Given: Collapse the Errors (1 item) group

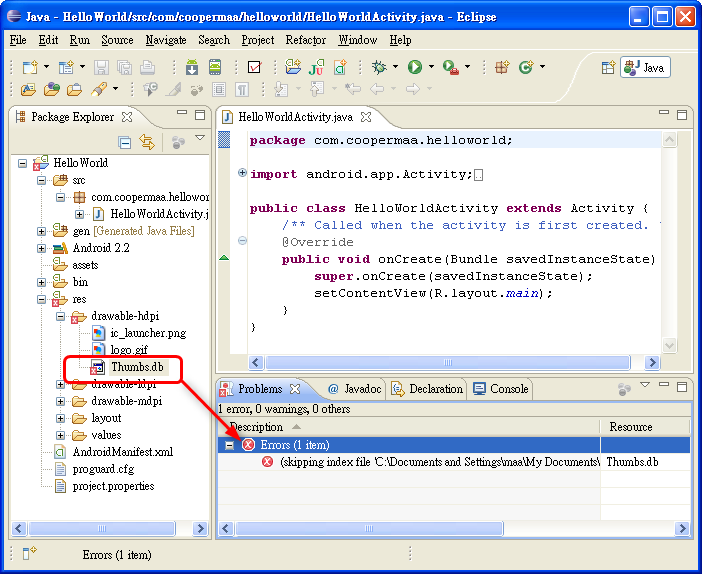Looking at the screenshot, I should pyautogui.click(x=229, y=445).
